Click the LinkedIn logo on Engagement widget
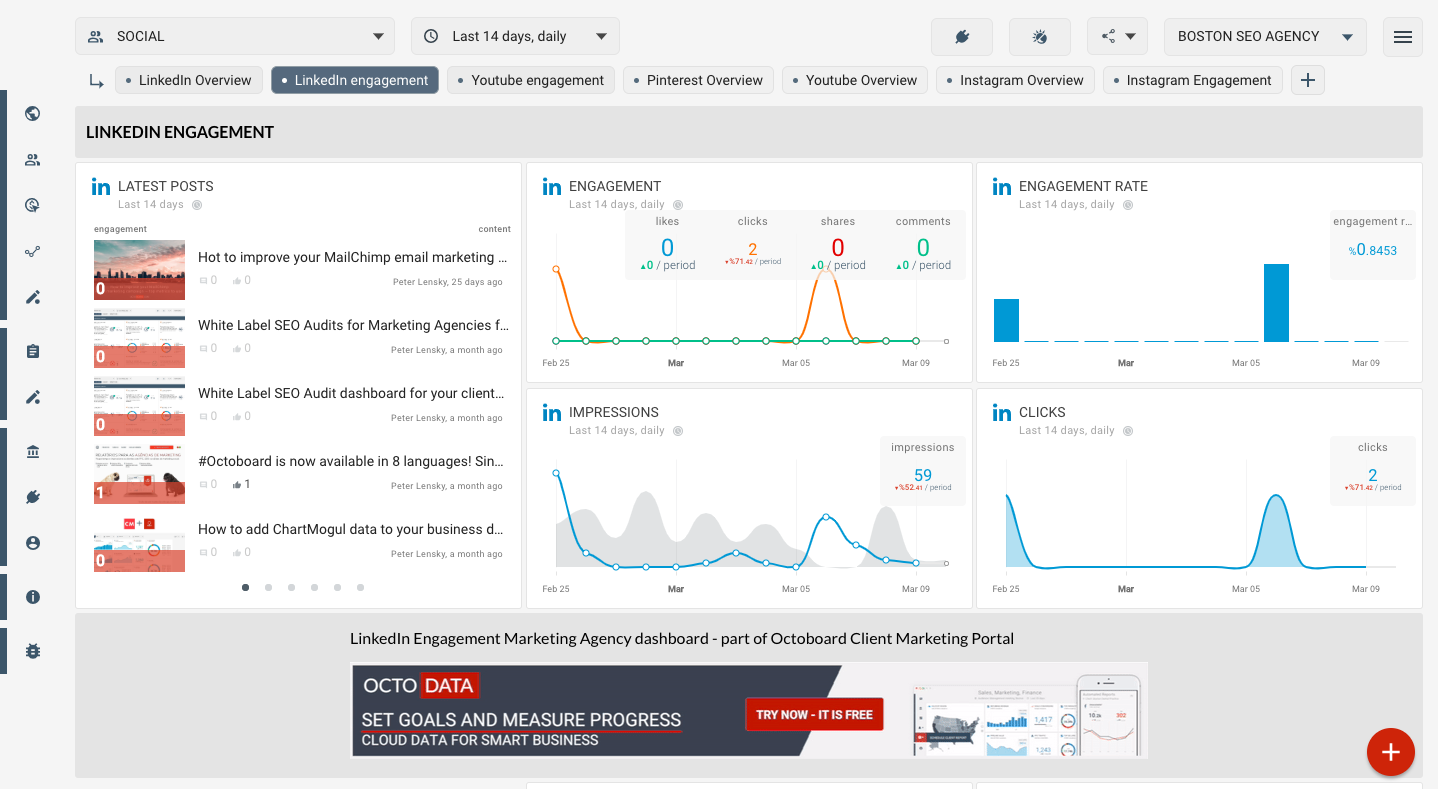This screenshot has height=789, width=1438. [552, 186]
